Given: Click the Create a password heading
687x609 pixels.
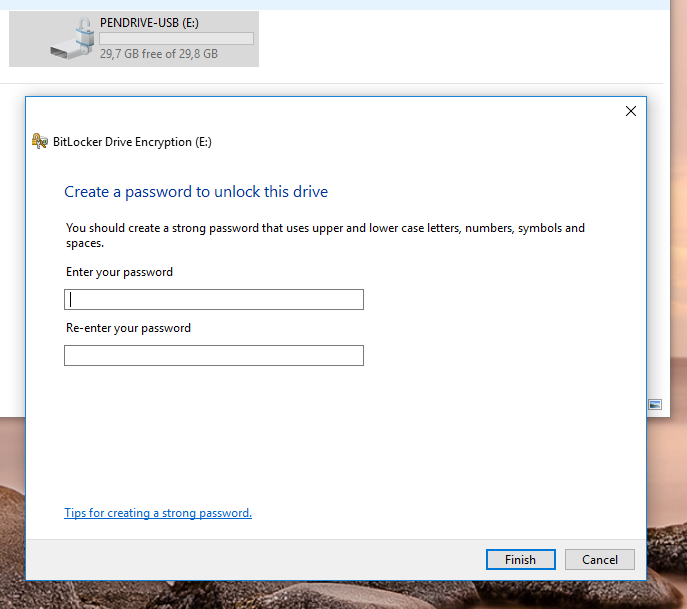Looking at the screenshot, I should click(196, 192).
